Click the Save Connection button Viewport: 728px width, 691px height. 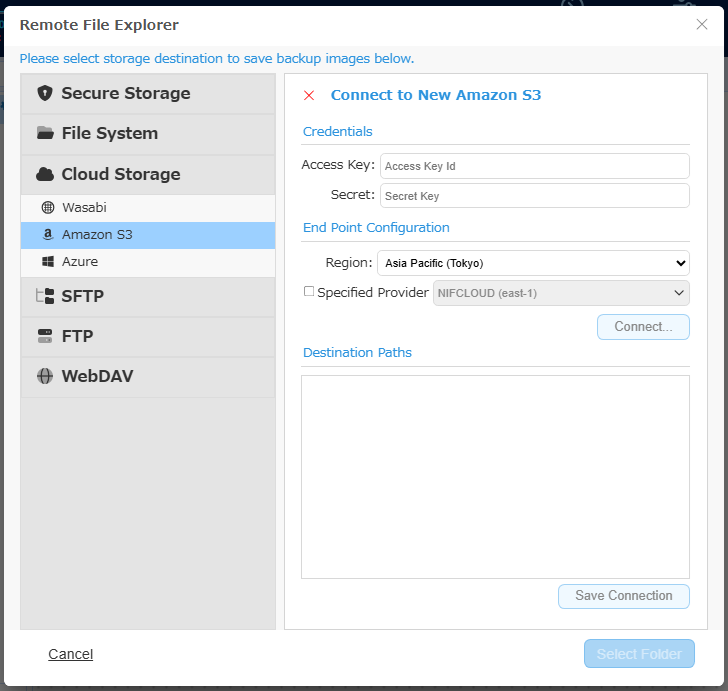[x=624, y=596]
